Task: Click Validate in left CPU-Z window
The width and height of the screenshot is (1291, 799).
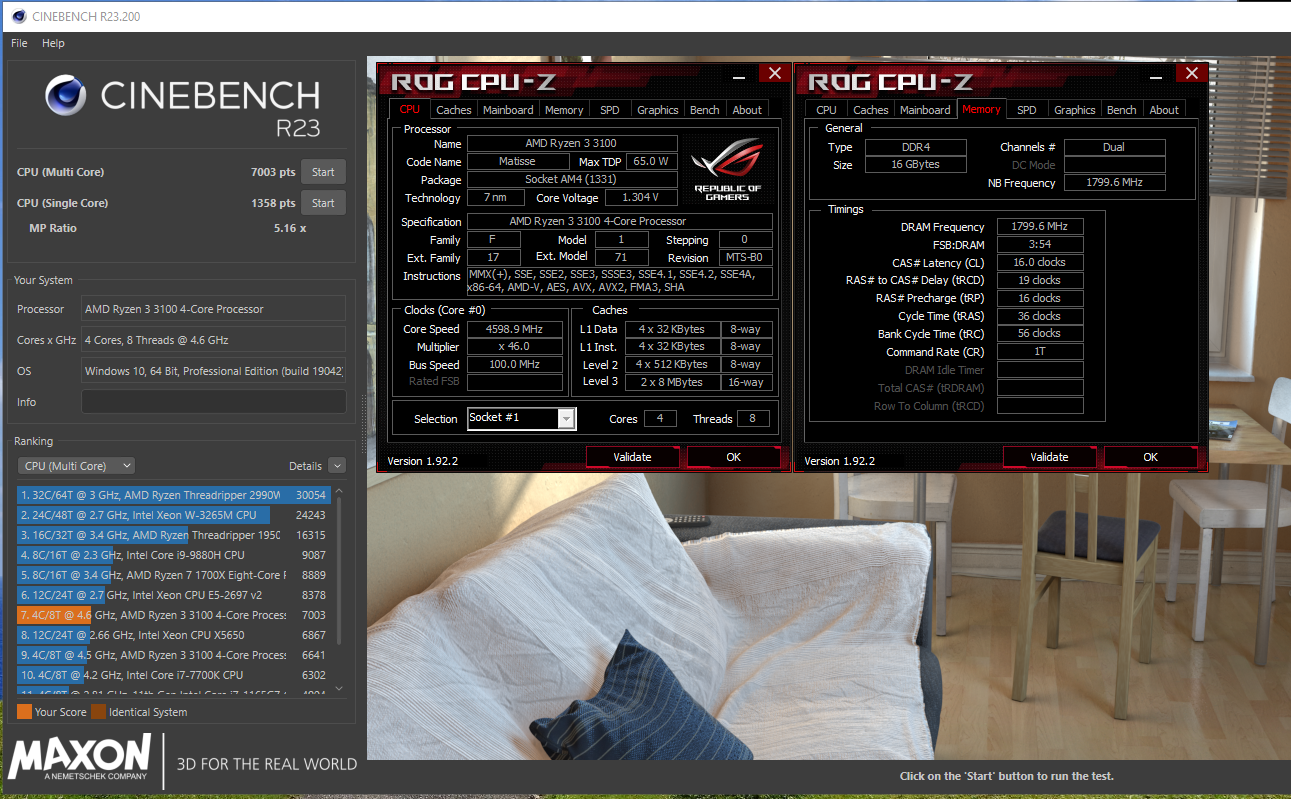Action: point(632,457)
